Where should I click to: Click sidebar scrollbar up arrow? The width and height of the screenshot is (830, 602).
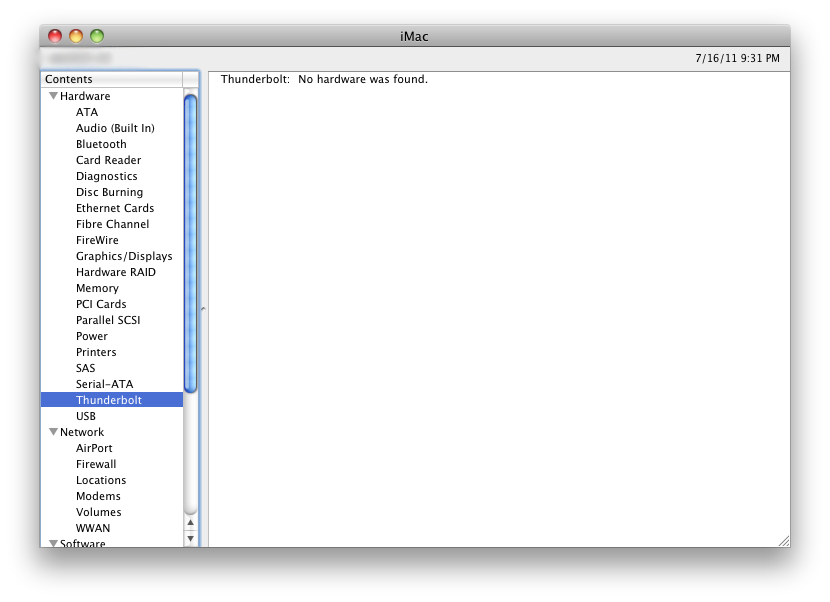click(x=191, y=523)
